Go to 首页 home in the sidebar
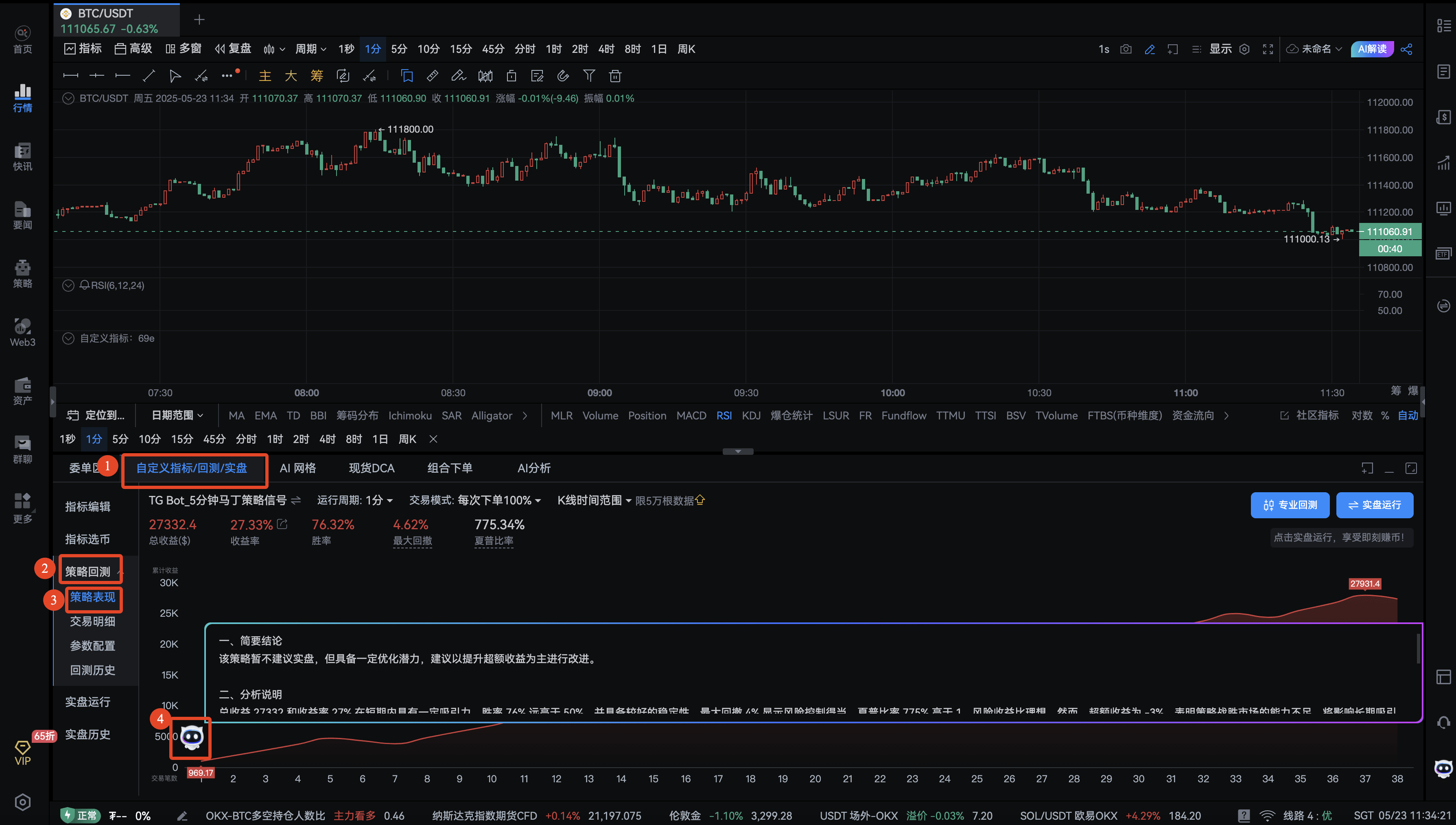The height and width of the screenshot is (825, 1456). pyautogui.click(x=23, y=40)
